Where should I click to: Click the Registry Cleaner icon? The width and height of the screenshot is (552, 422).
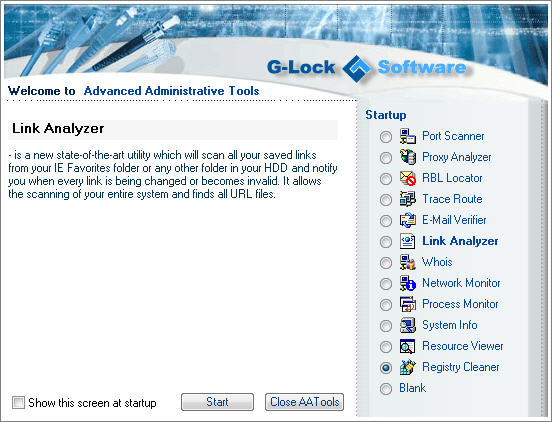408,367
